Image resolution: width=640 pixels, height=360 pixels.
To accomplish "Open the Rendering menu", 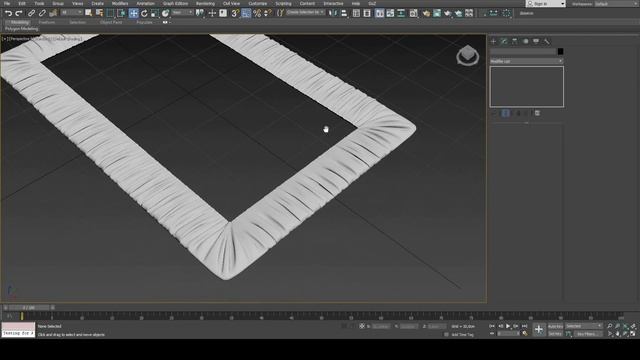I will [205, 3].
